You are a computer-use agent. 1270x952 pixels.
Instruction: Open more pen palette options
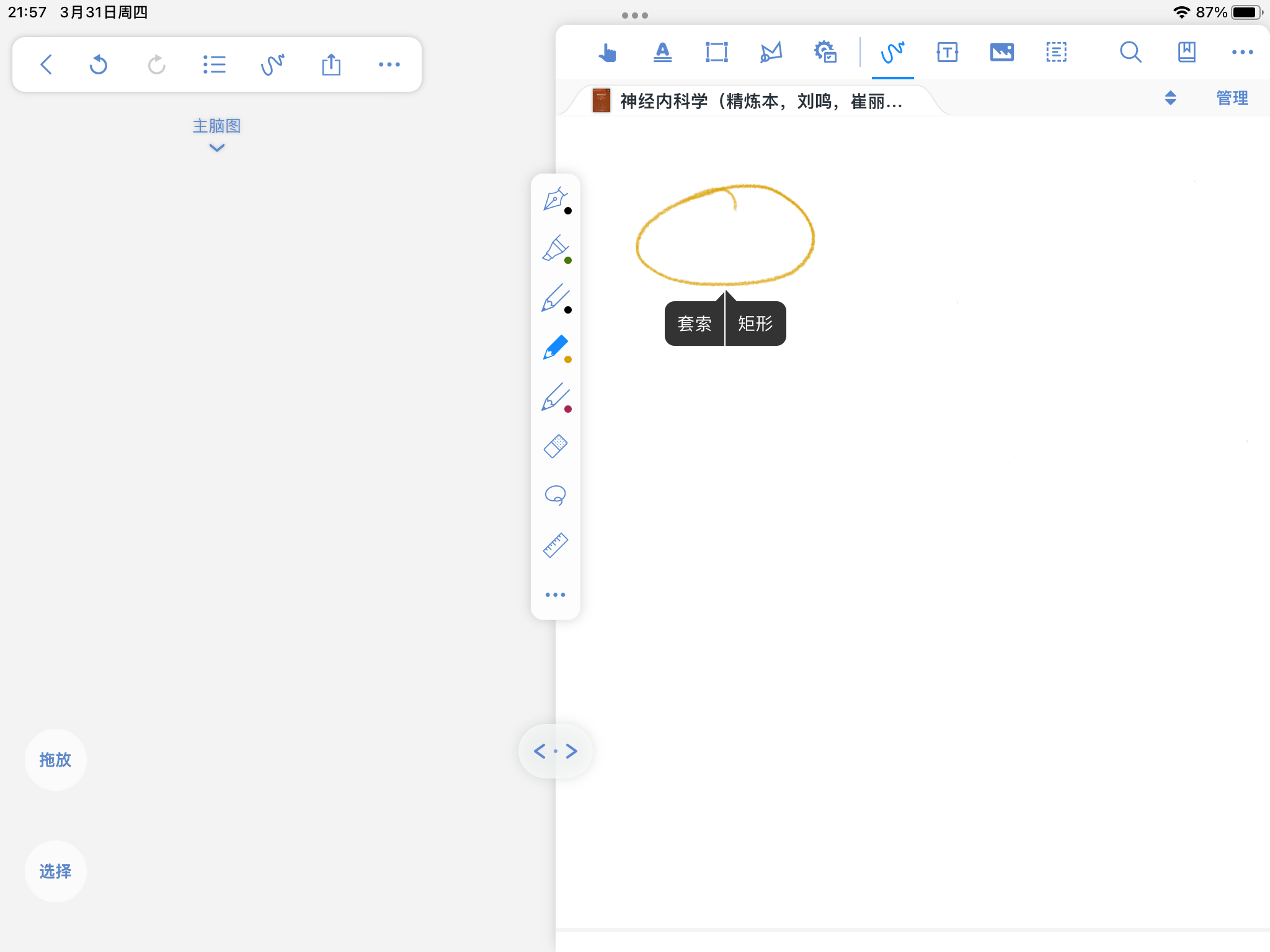tap(556, 594)
